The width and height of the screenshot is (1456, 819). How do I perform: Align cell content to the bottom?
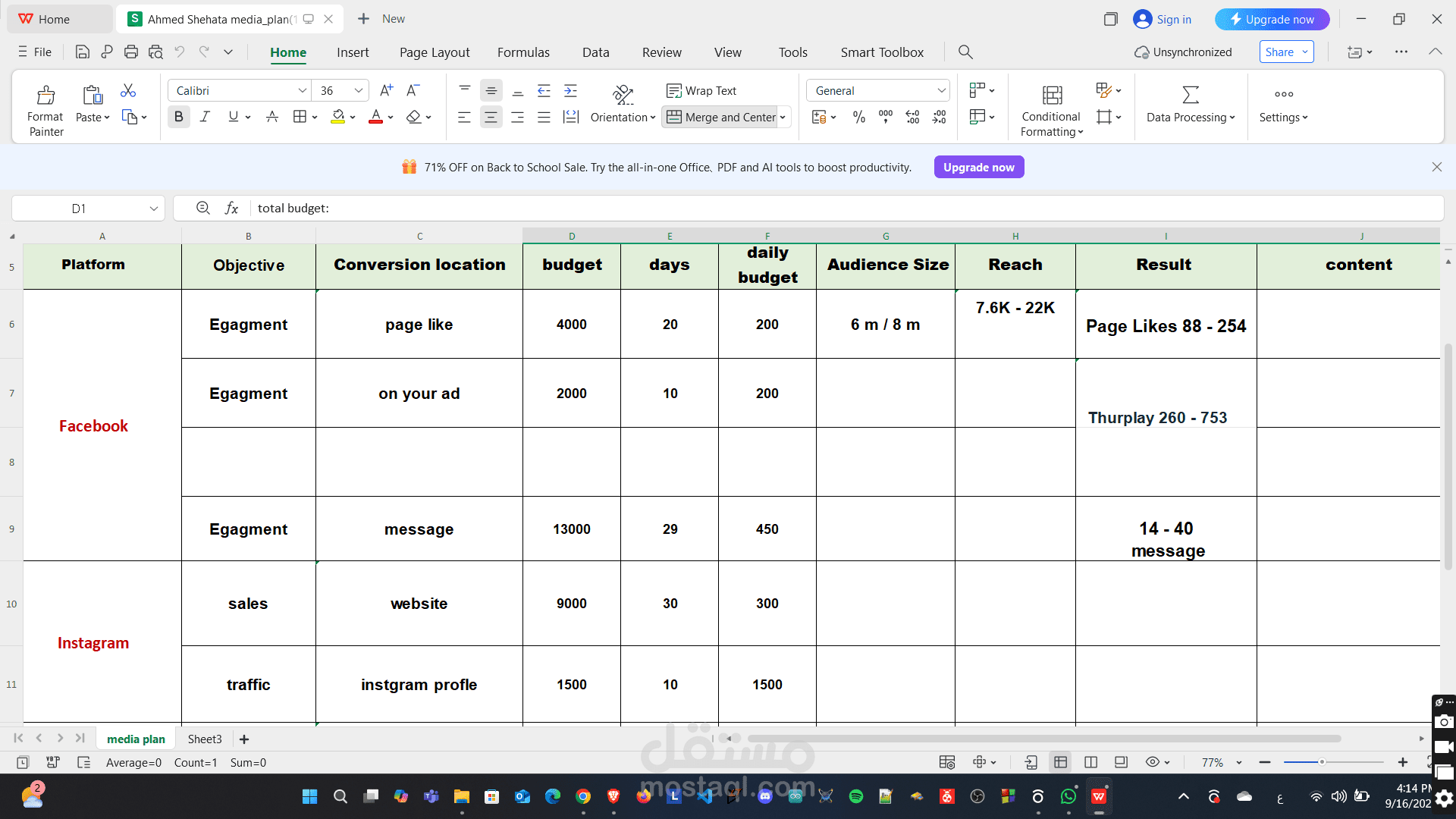518,90
